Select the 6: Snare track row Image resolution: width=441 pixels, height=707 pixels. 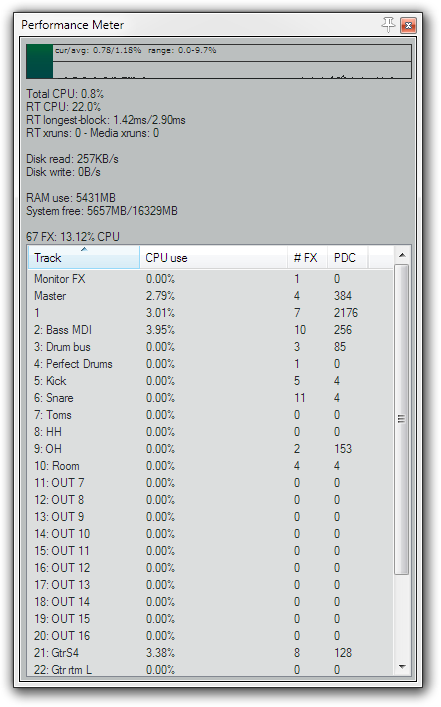pyautogui.click(x=211, y=398)
